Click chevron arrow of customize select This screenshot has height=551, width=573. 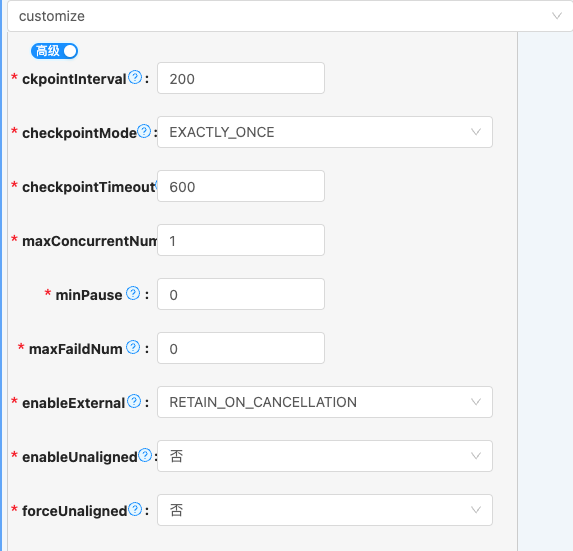557,16
